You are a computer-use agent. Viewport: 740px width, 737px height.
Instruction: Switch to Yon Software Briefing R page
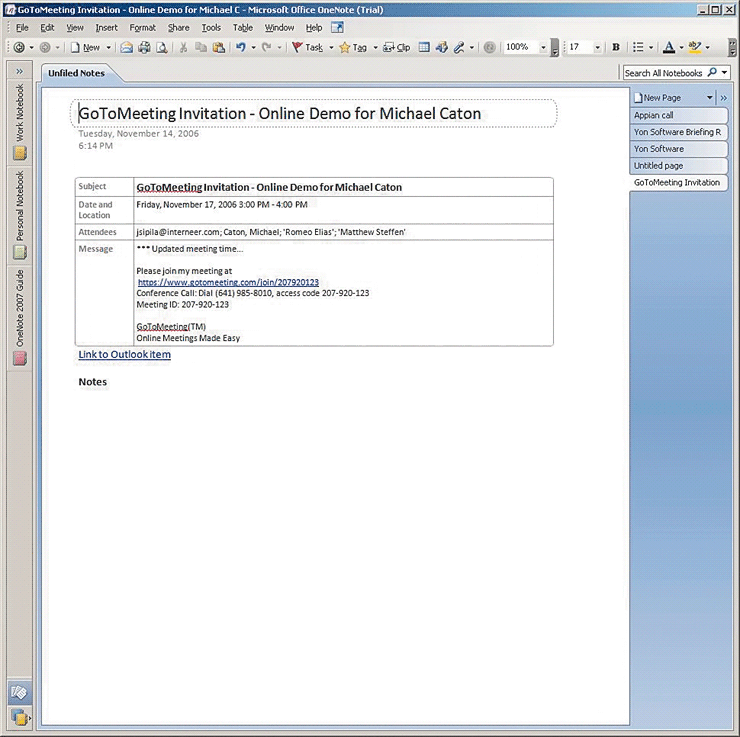click(x=679, y=132)
